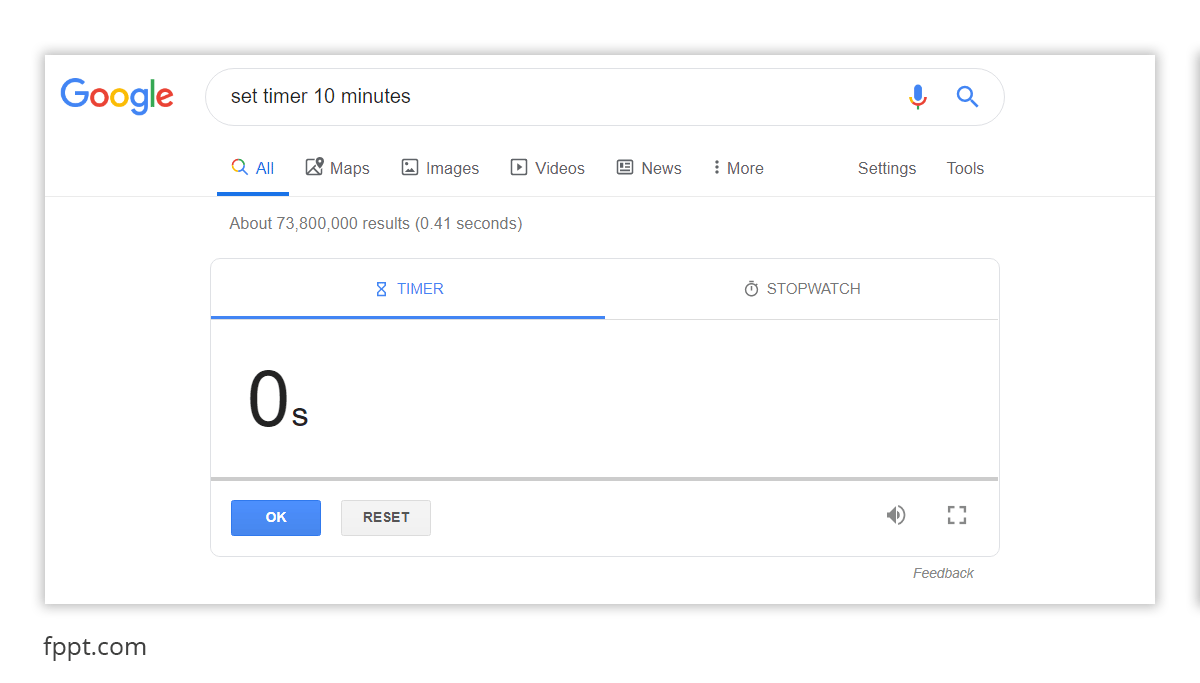Screen dimensions: 1200x683
Task: Show News search results
Action: pyautogui.click(x=649, y=168)
